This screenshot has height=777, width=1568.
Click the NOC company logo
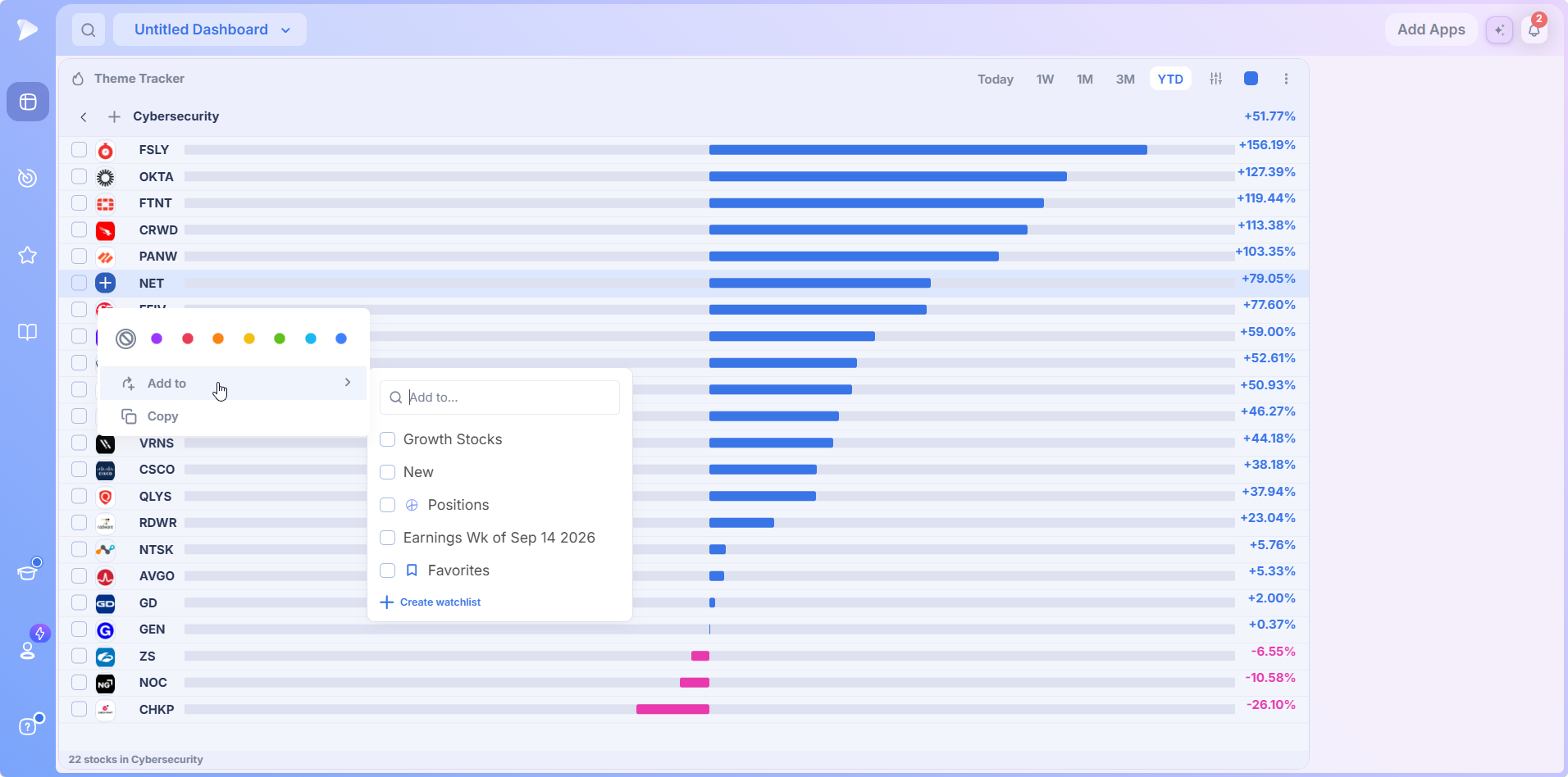click(x=105, y=683)
